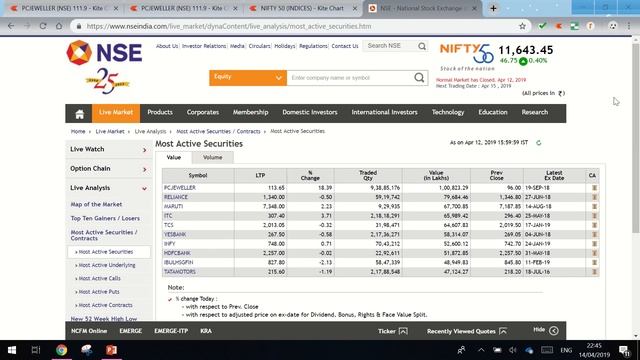Refresh the Most Active Securities data

[x=539, y=143]
